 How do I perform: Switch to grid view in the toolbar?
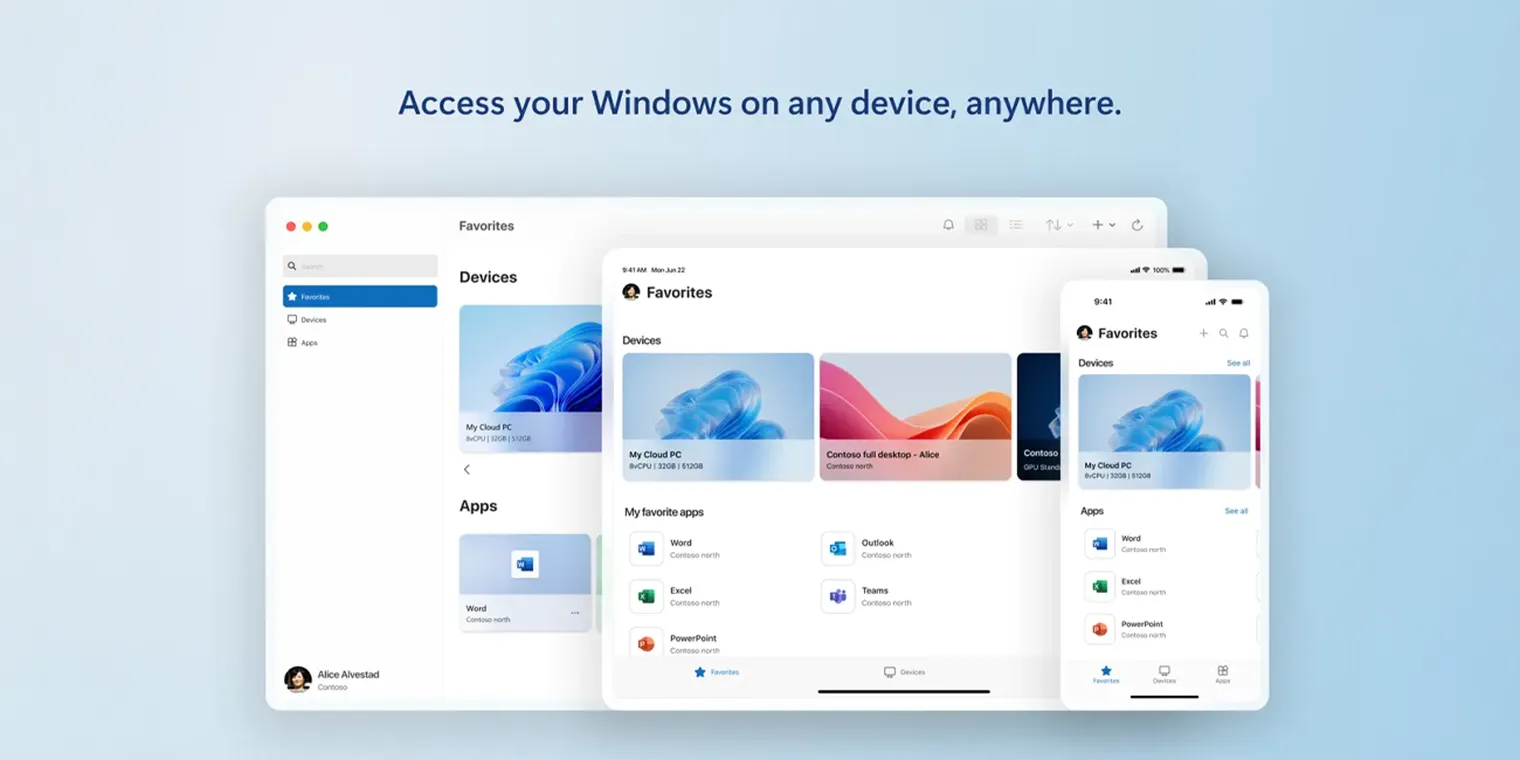981,225
